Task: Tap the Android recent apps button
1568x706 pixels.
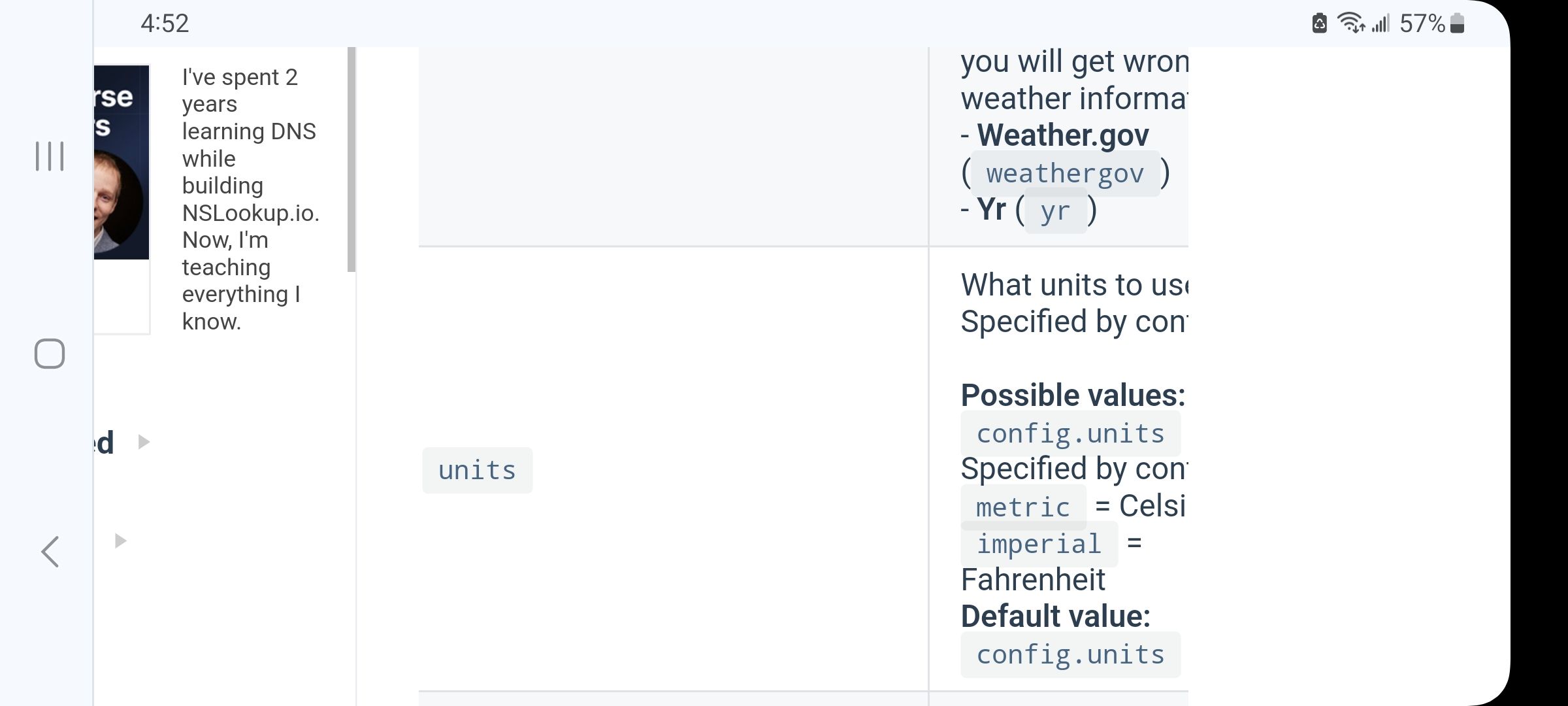Action: coord(50,156)
